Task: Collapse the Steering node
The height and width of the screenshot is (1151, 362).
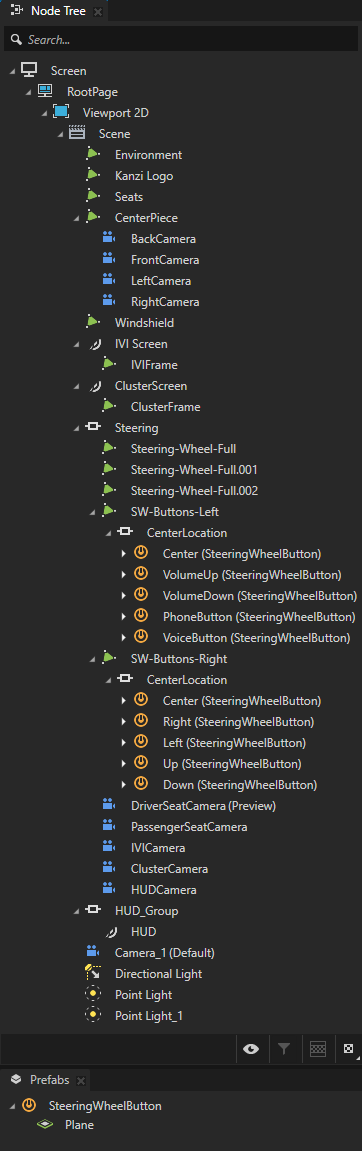Action: pos(77,428)
